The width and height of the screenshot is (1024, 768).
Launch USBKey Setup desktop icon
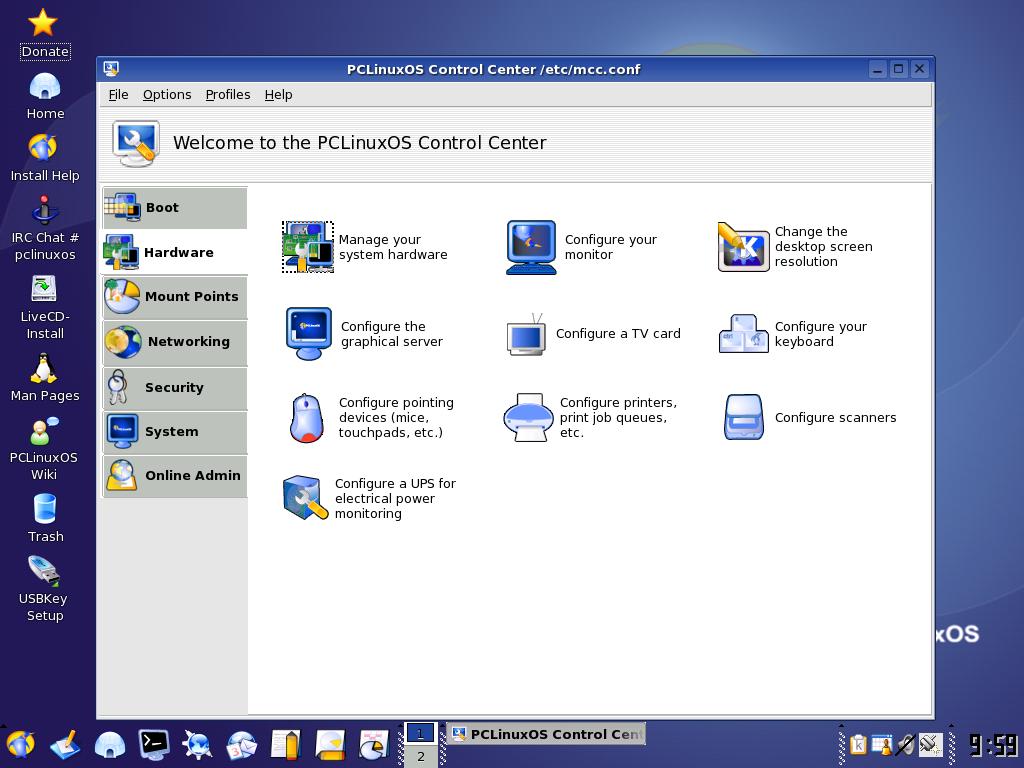click(44, 588)
